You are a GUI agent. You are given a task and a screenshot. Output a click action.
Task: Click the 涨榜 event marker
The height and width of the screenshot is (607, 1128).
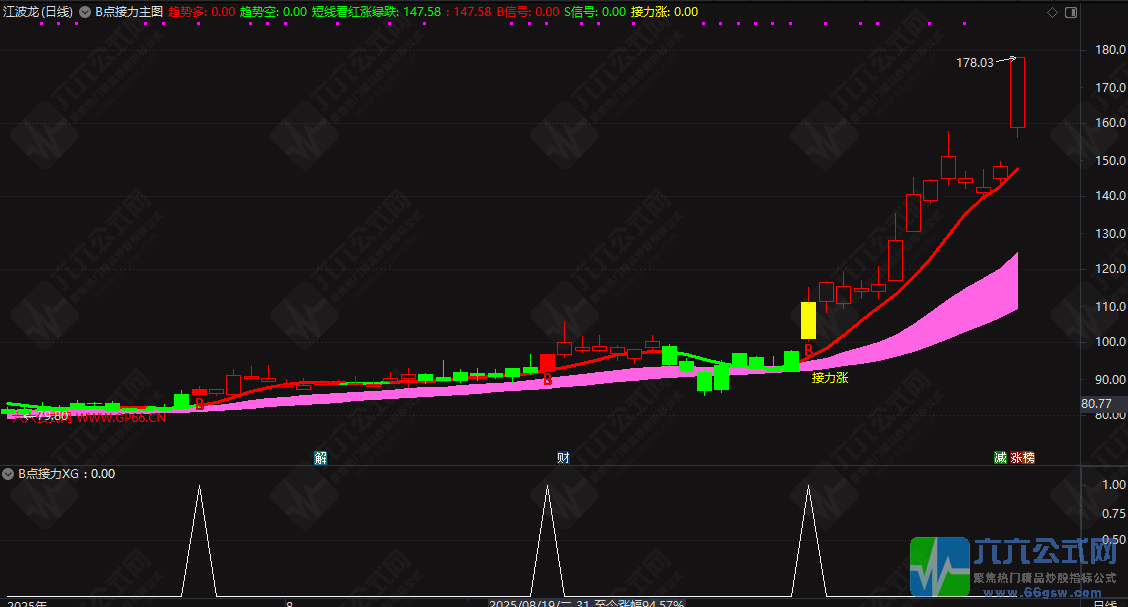pos(1022,458)
